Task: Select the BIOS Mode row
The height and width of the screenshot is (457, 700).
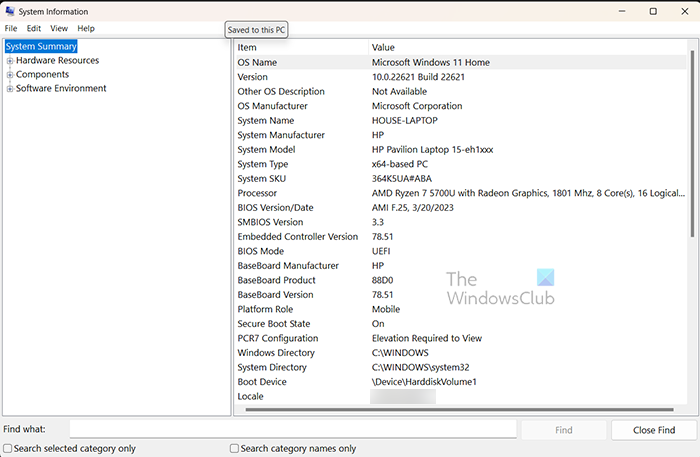Action: point(461,251)
